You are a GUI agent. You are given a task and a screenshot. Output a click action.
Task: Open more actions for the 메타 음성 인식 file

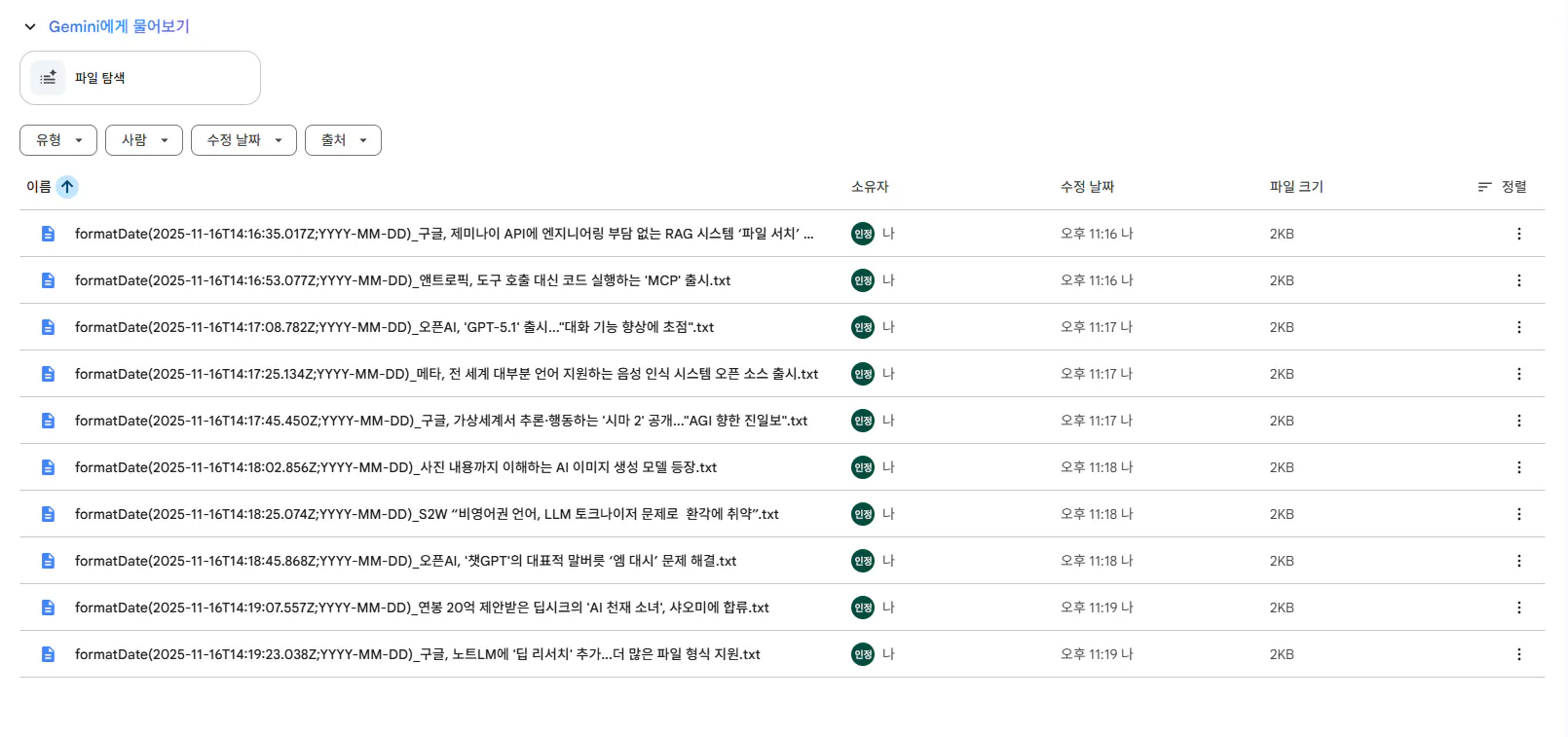pos(1518,374)
